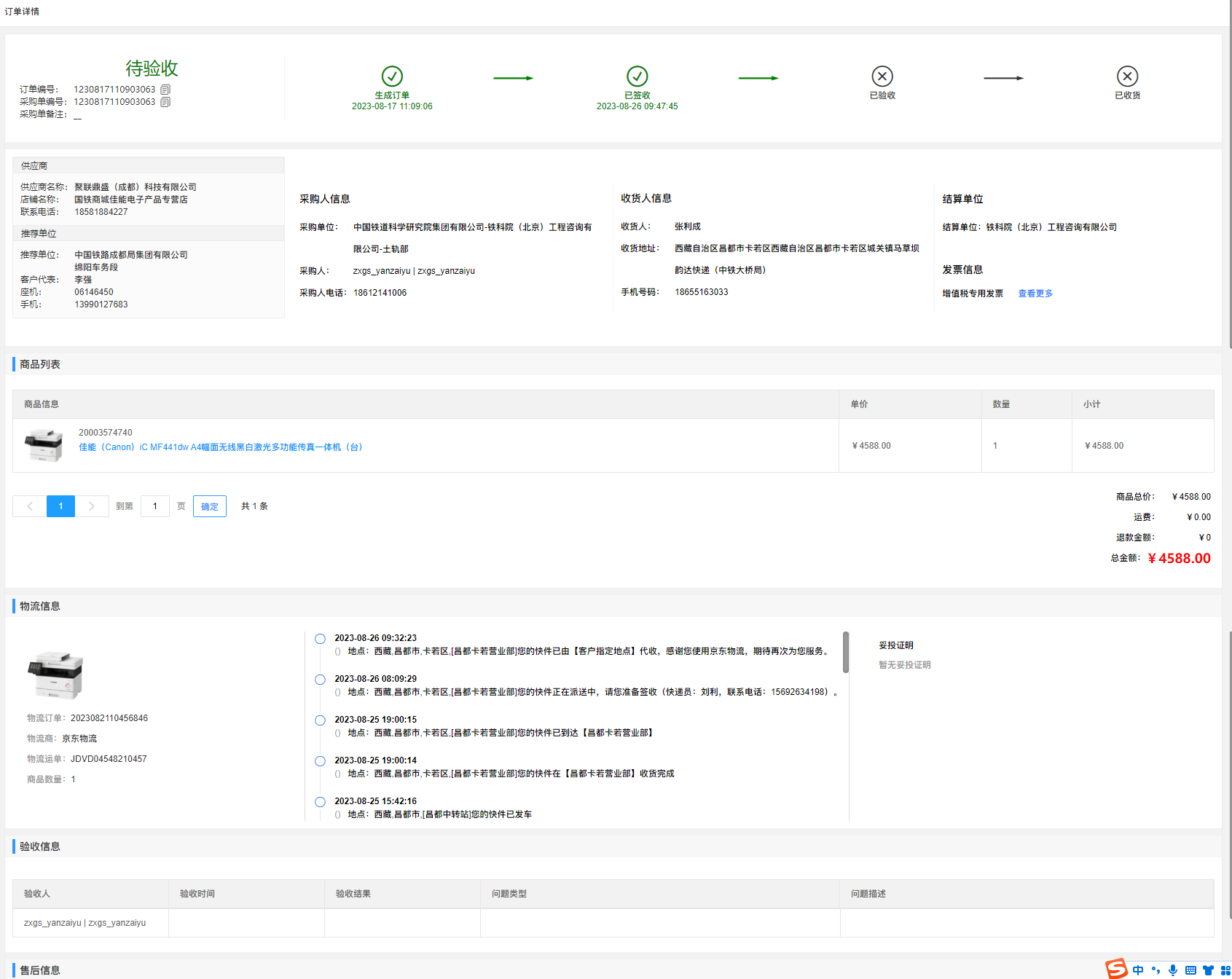1232x979 pixels.
Task: Activate the IME microphone voice input
Action: (1173, 970)
